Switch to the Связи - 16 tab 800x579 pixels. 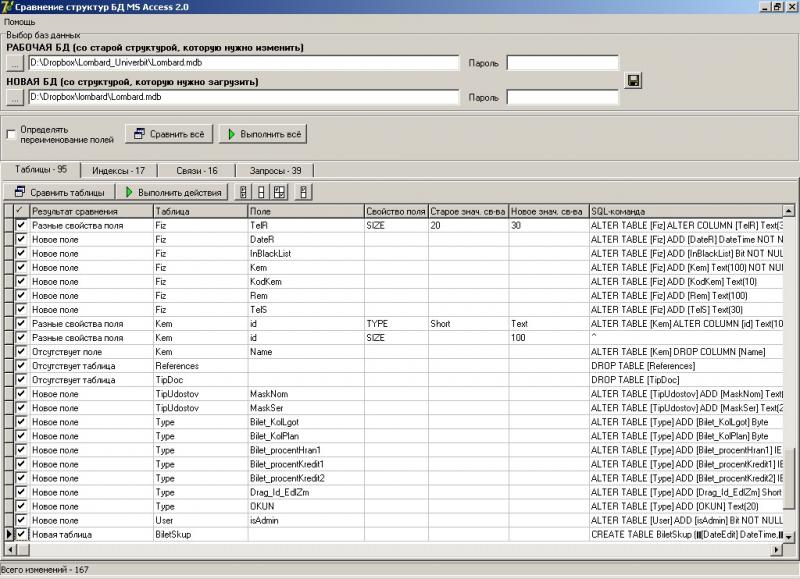pos(196,171)
